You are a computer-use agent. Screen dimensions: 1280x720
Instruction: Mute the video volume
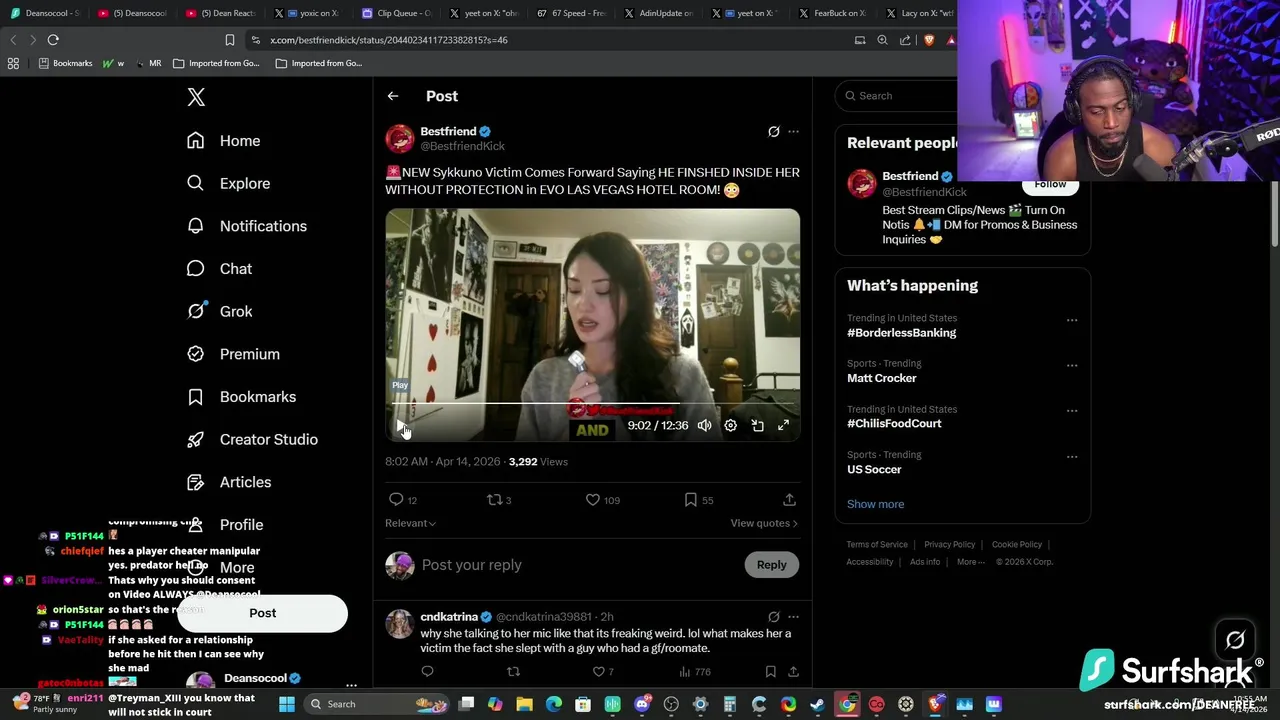pyautogui.click(x=704, y=425)
